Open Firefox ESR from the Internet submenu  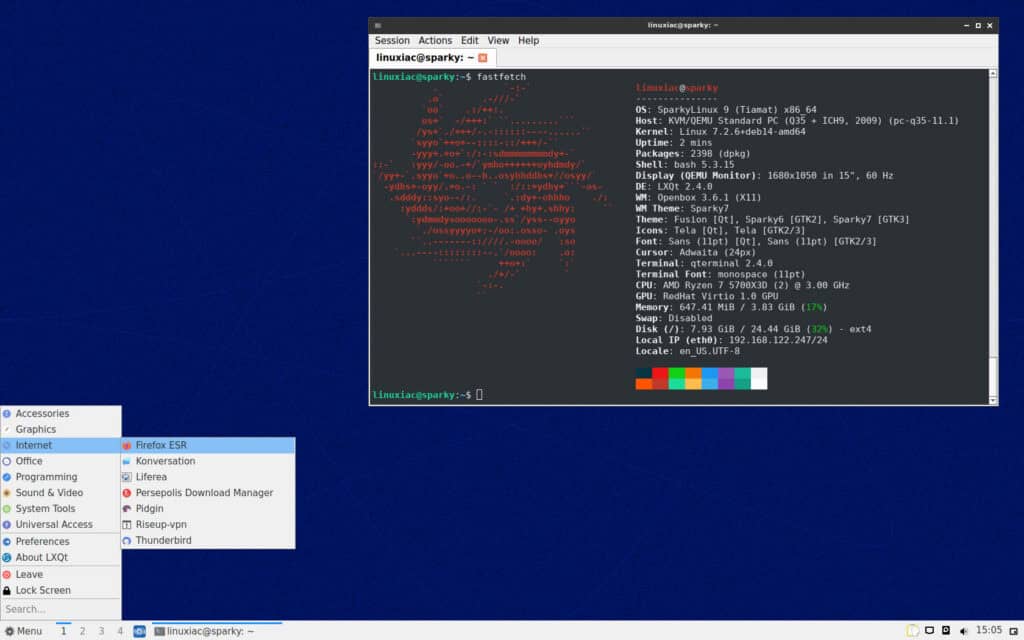point(208,445)
